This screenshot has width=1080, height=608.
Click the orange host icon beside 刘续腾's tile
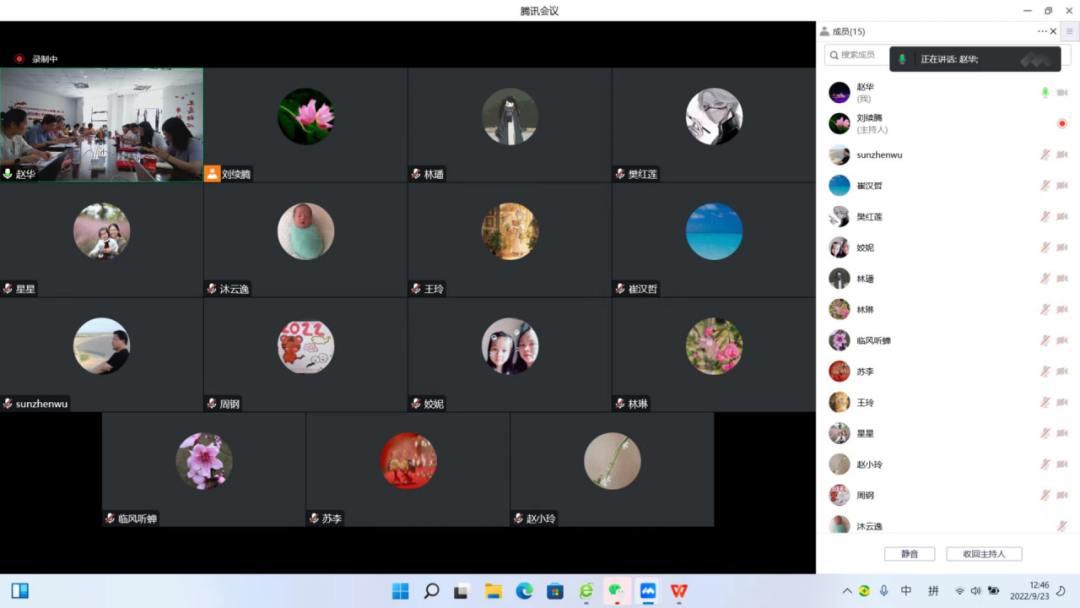(212, 174)
